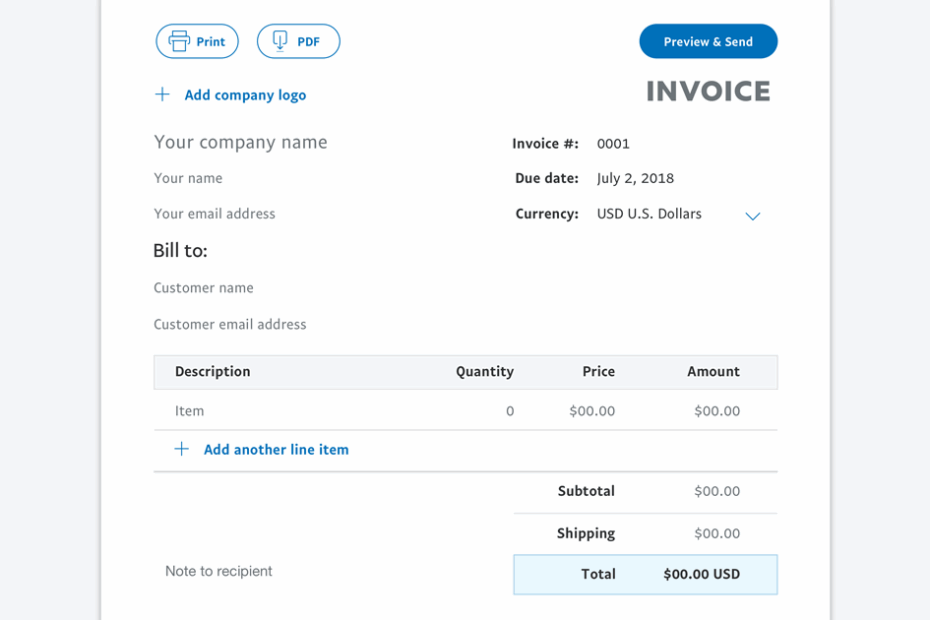
Task: Click the Preview & Send button
Action: (708, 41)
